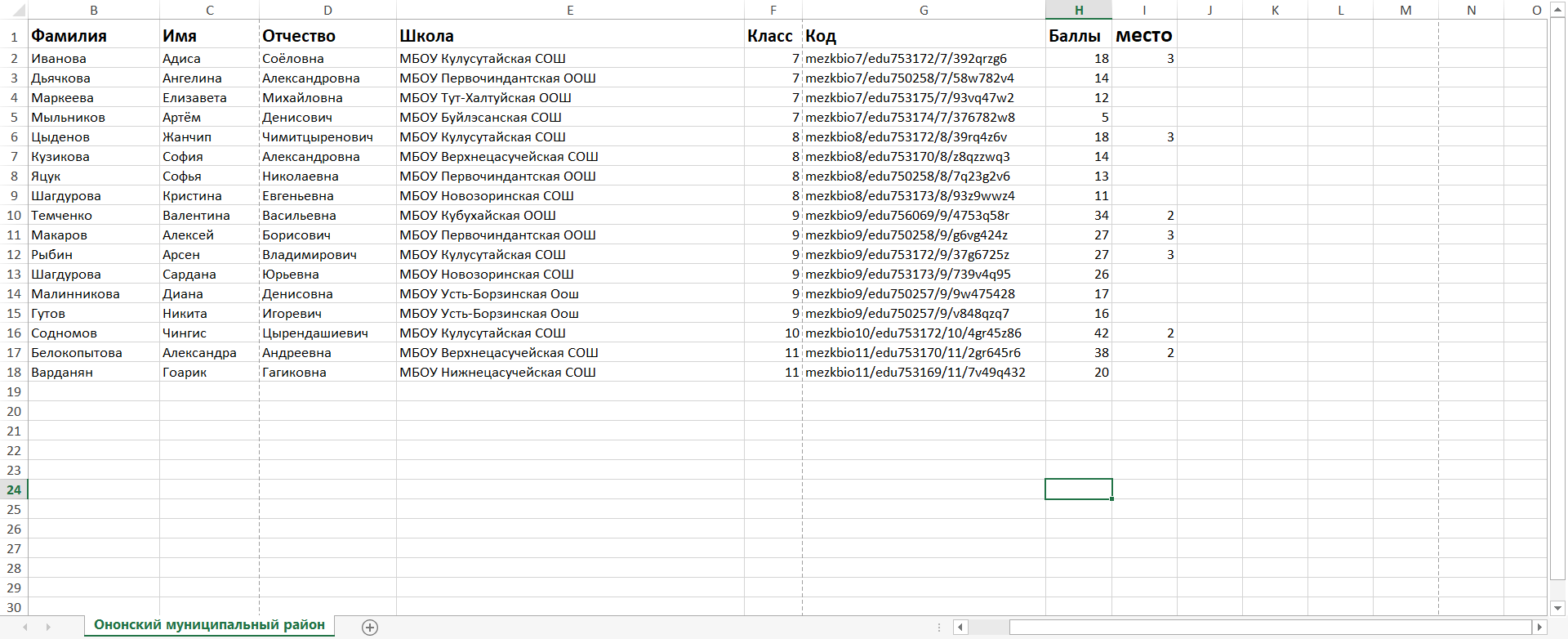The width and height of the screenshot is (1568, 639).
Task: Select cell 'МБОУ Кубухайская ООШ'
Action: tap(570, 215)
